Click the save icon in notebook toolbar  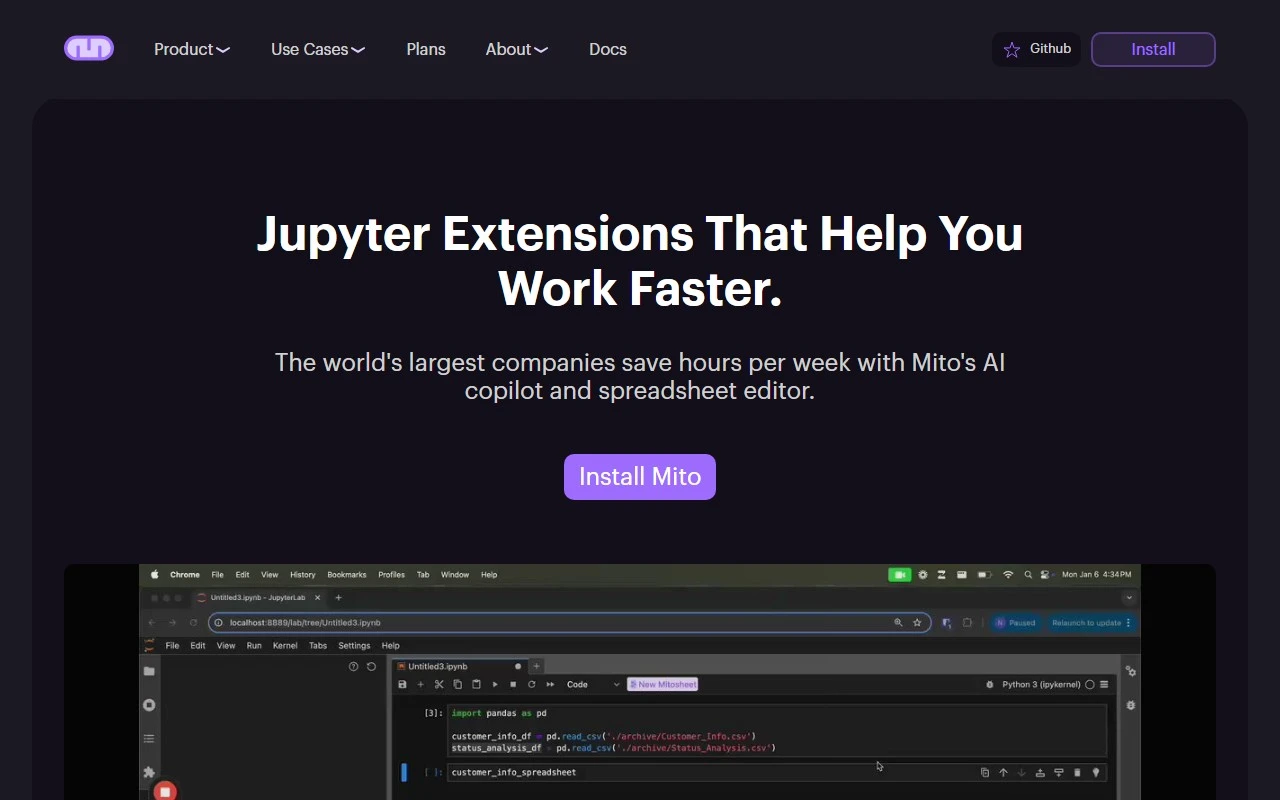pos(402,685)
